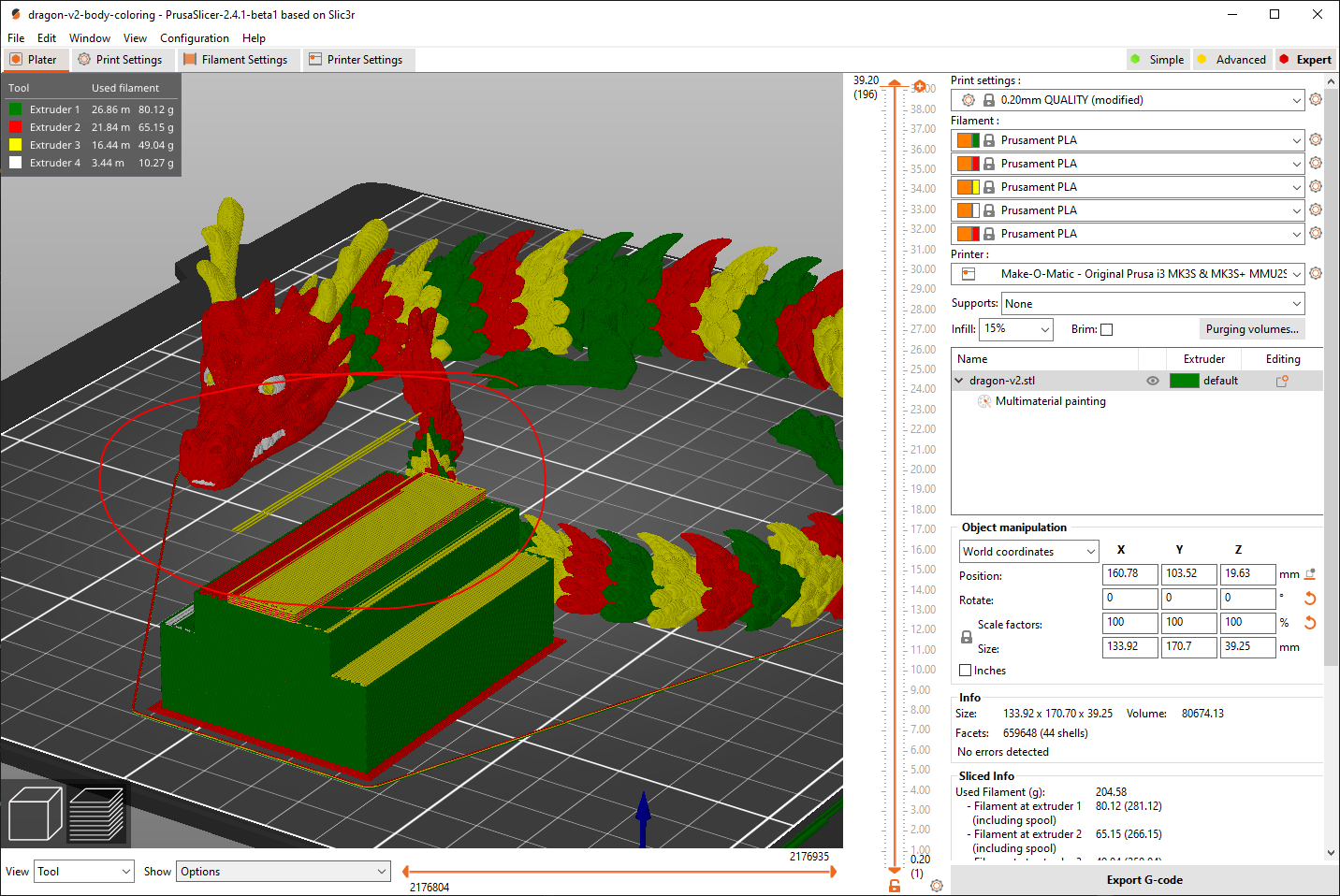Collapse the dragon-v2.stl tree item
The width and height of the screenshot is (1340, 896).
coord(957,381)
